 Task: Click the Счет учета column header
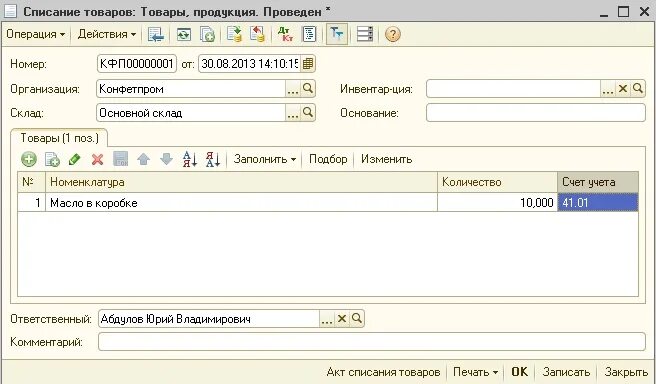(598, 182)
